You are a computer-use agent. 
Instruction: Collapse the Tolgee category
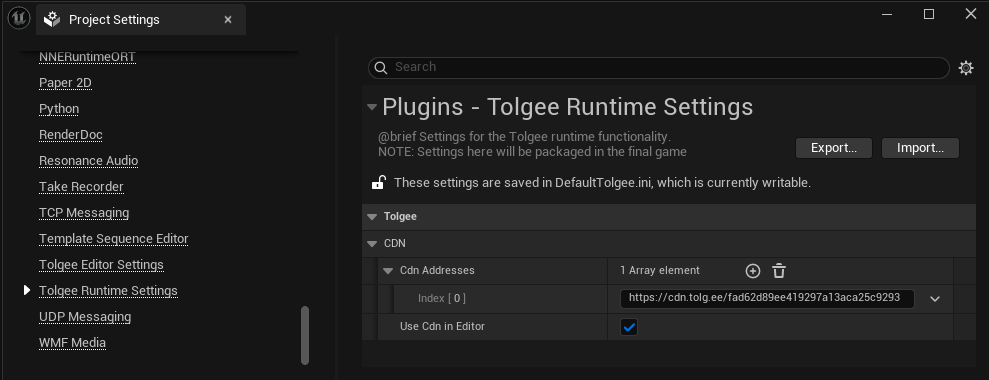point(372,217)
